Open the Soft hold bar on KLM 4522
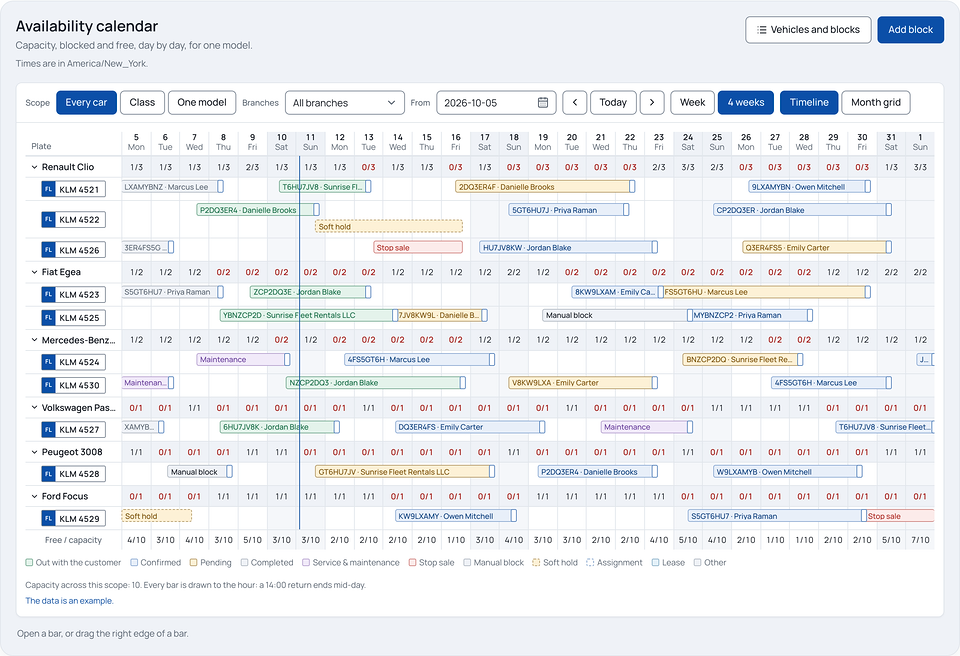960x656 pixels. (x=389, y=227)
